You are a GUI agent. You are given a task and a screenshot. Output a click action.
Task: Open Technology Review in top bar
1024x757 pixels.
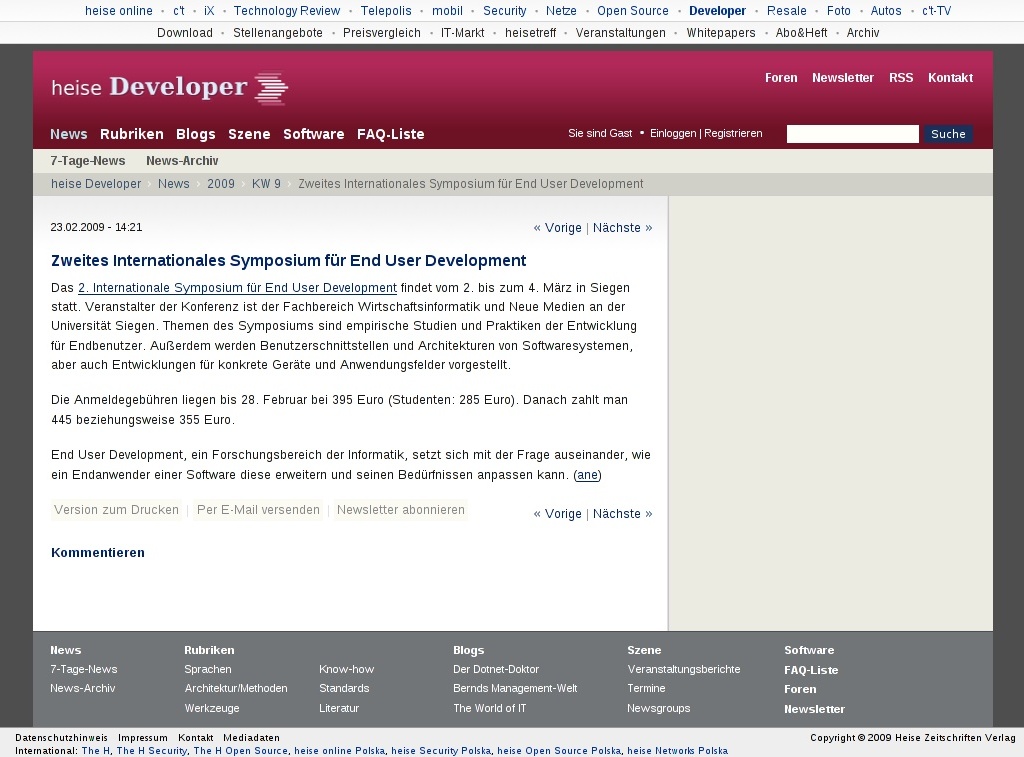[287, 11]
